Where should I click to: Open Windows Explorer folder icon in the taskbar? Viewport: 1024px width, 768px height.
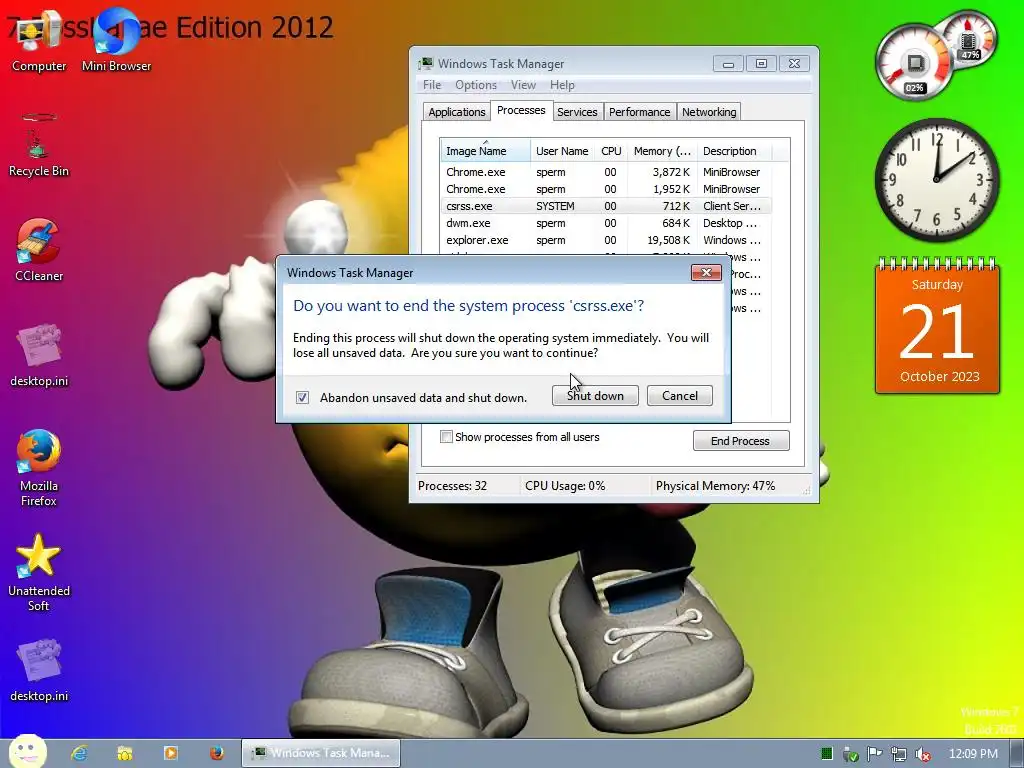pyautogui.click(x=125, y=753)
